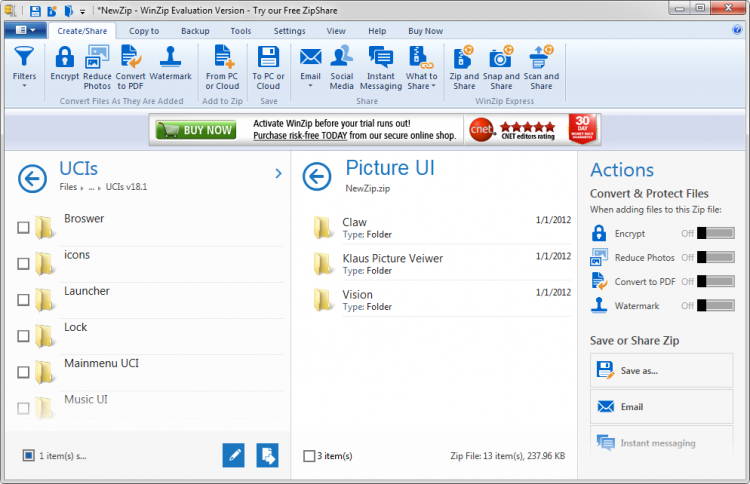Click the second quick access toolbar icon
The width and height of the screenshot is (750, 484).
pos(52,10)
